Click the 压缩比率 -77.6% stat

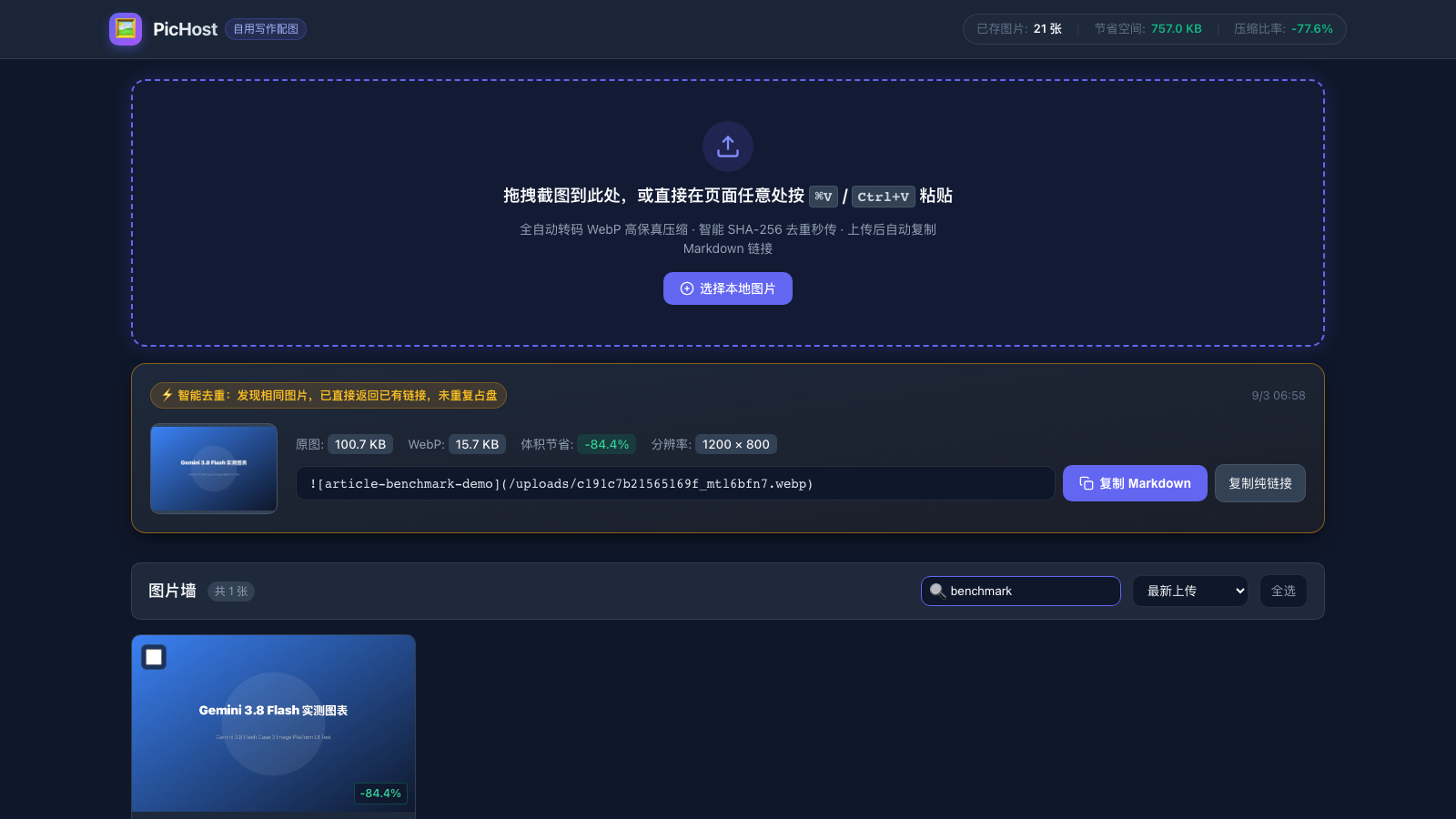1283,29
